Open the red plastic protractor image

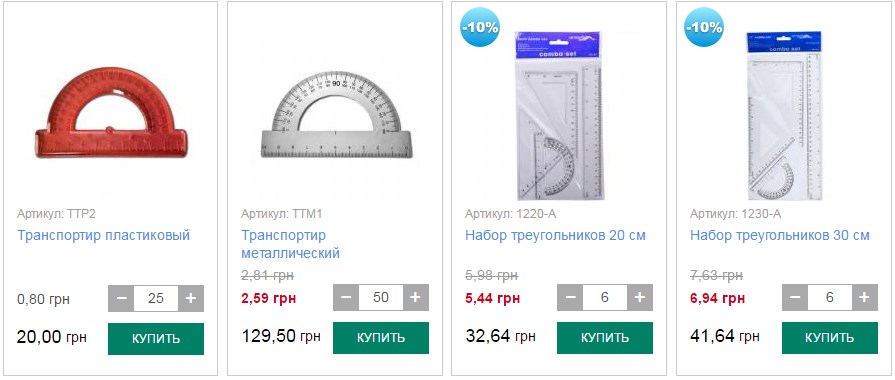coord(111,113)
